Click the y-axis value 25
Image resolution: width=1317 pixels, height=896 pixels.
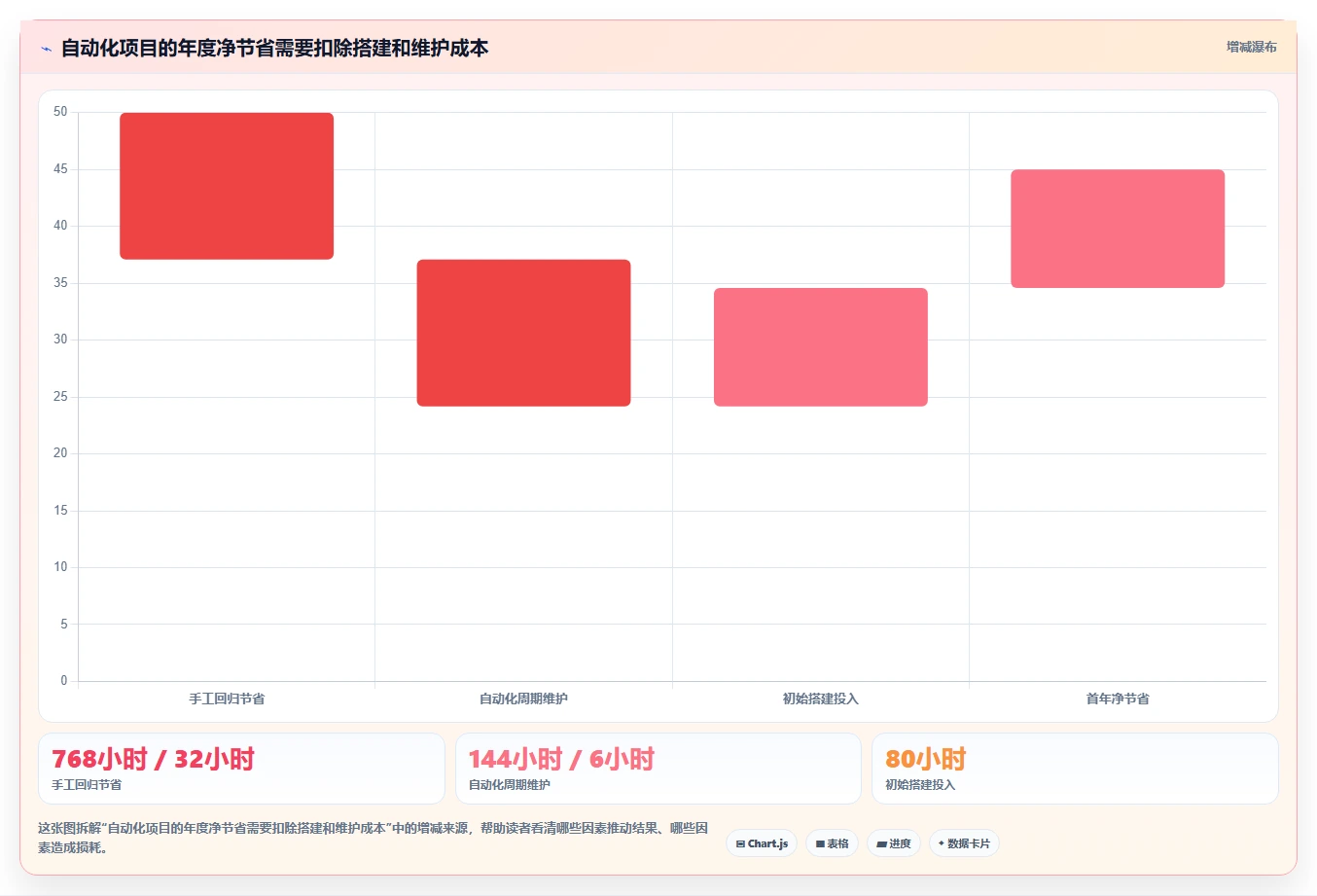60,397
